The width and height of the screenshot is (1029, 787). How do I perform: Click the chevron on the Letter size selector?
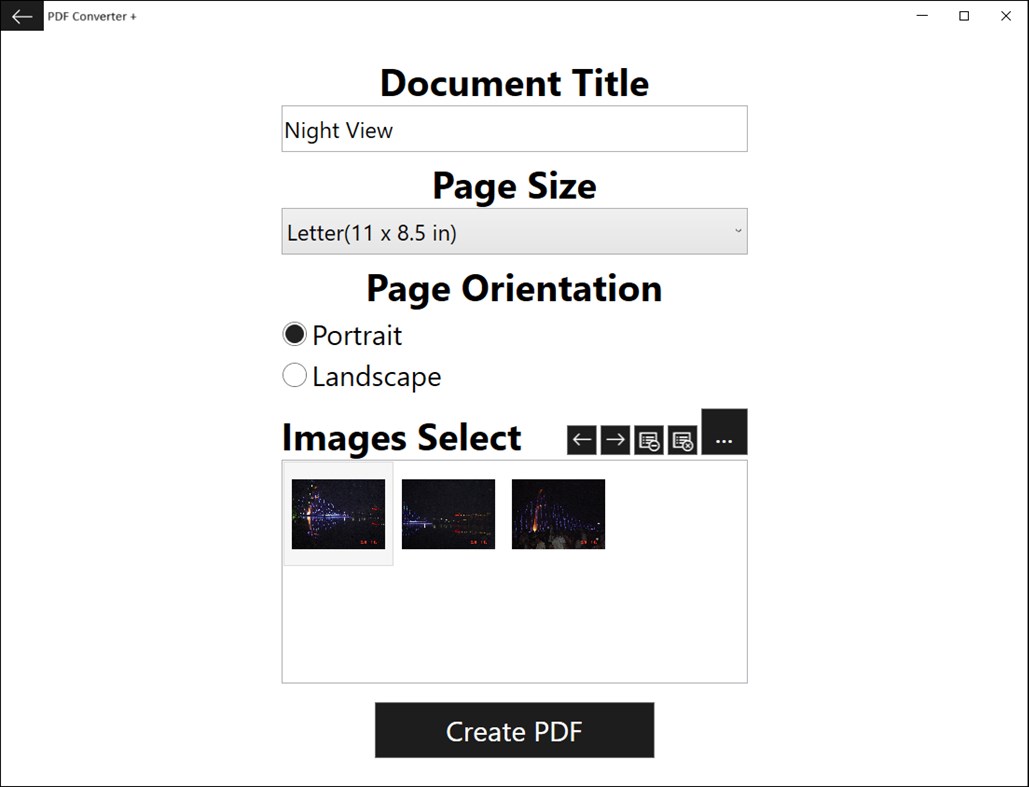tap(739, 231)
